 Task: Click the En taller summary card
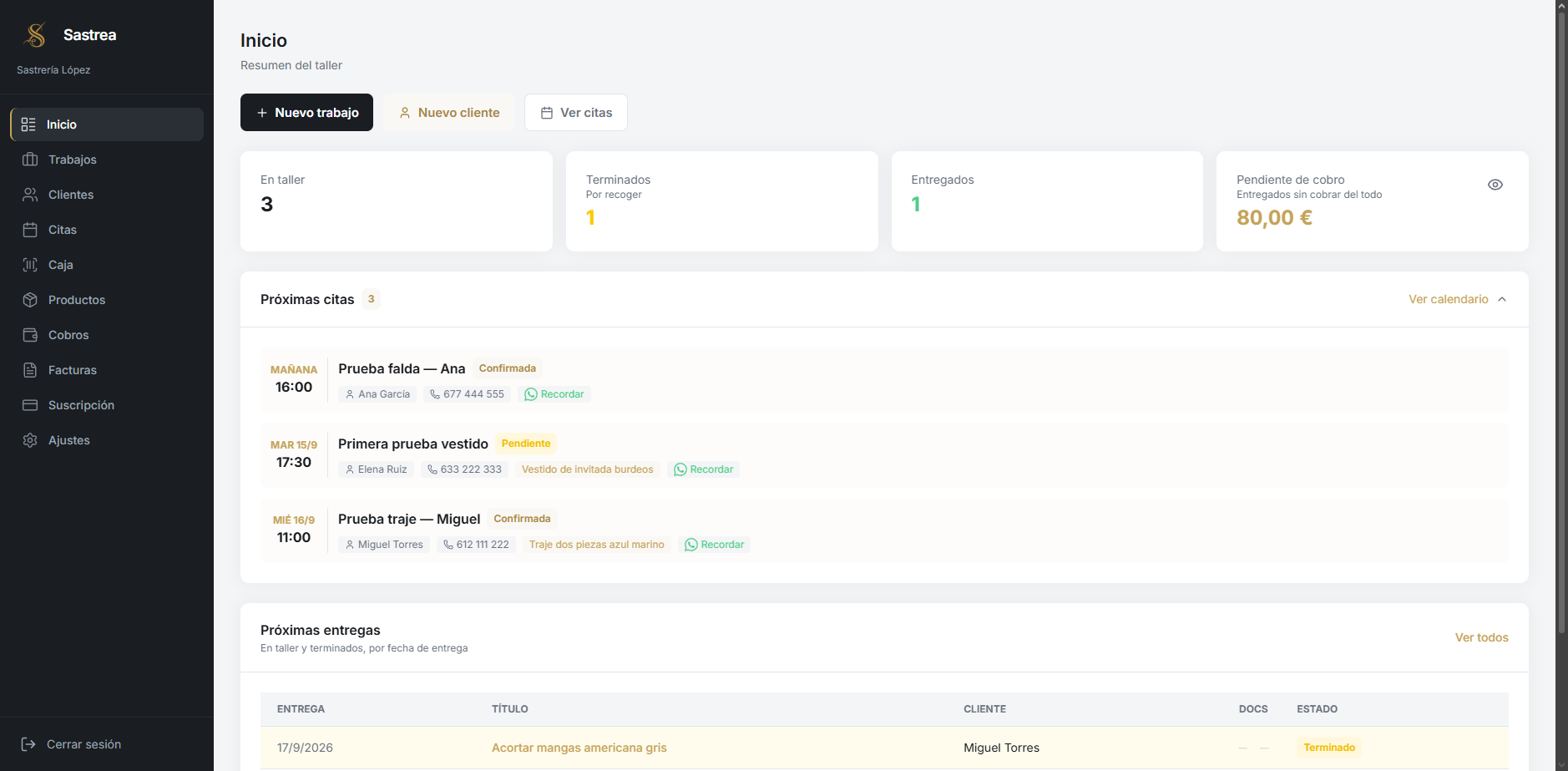(x=397, y=201)
